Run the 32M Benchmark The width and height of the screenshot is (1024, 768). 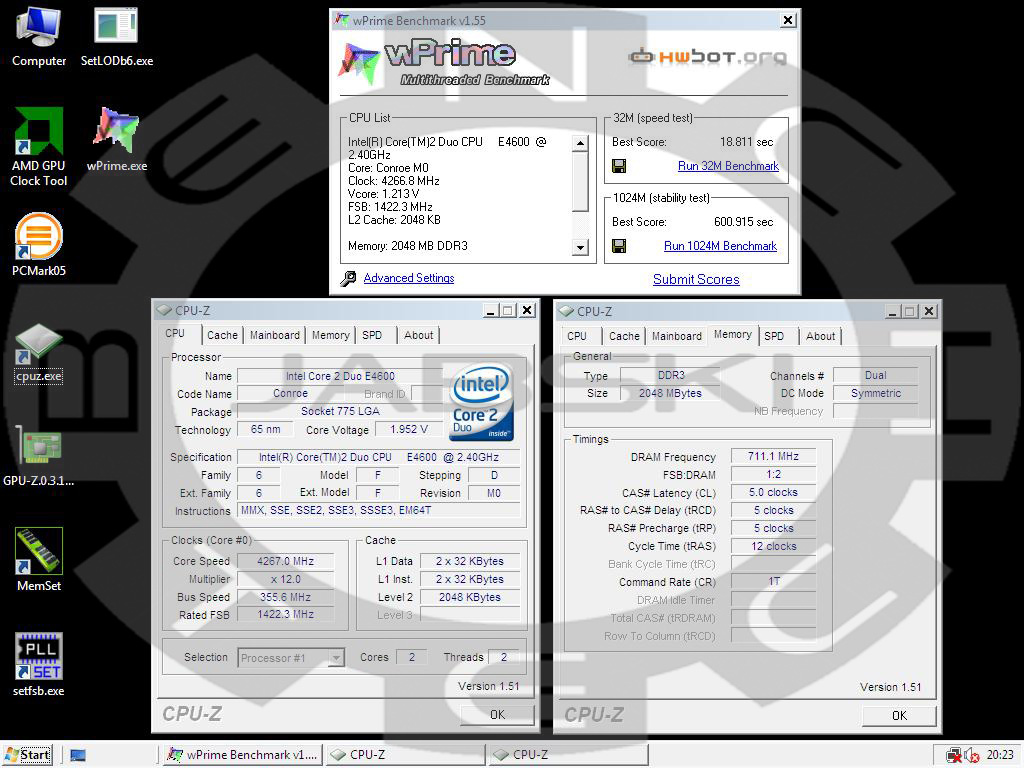point(728,166)
